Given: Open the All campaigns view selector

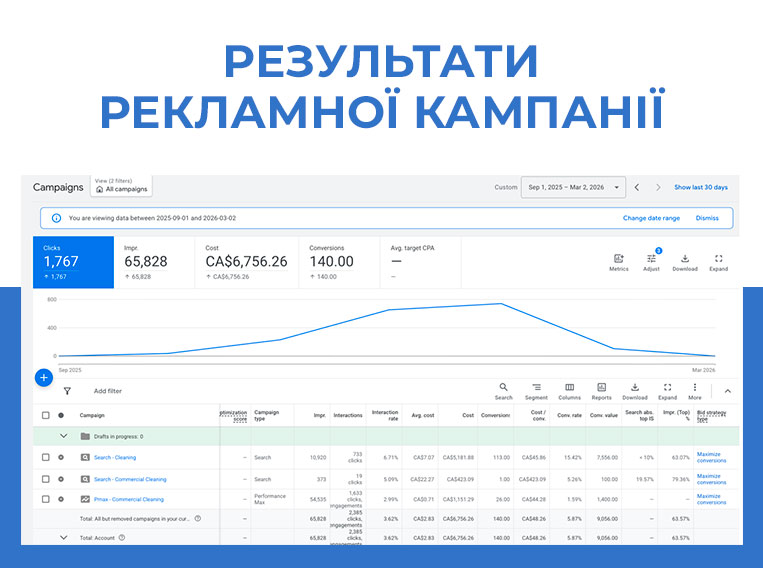Looking at the screenshot, I should 121,185.
